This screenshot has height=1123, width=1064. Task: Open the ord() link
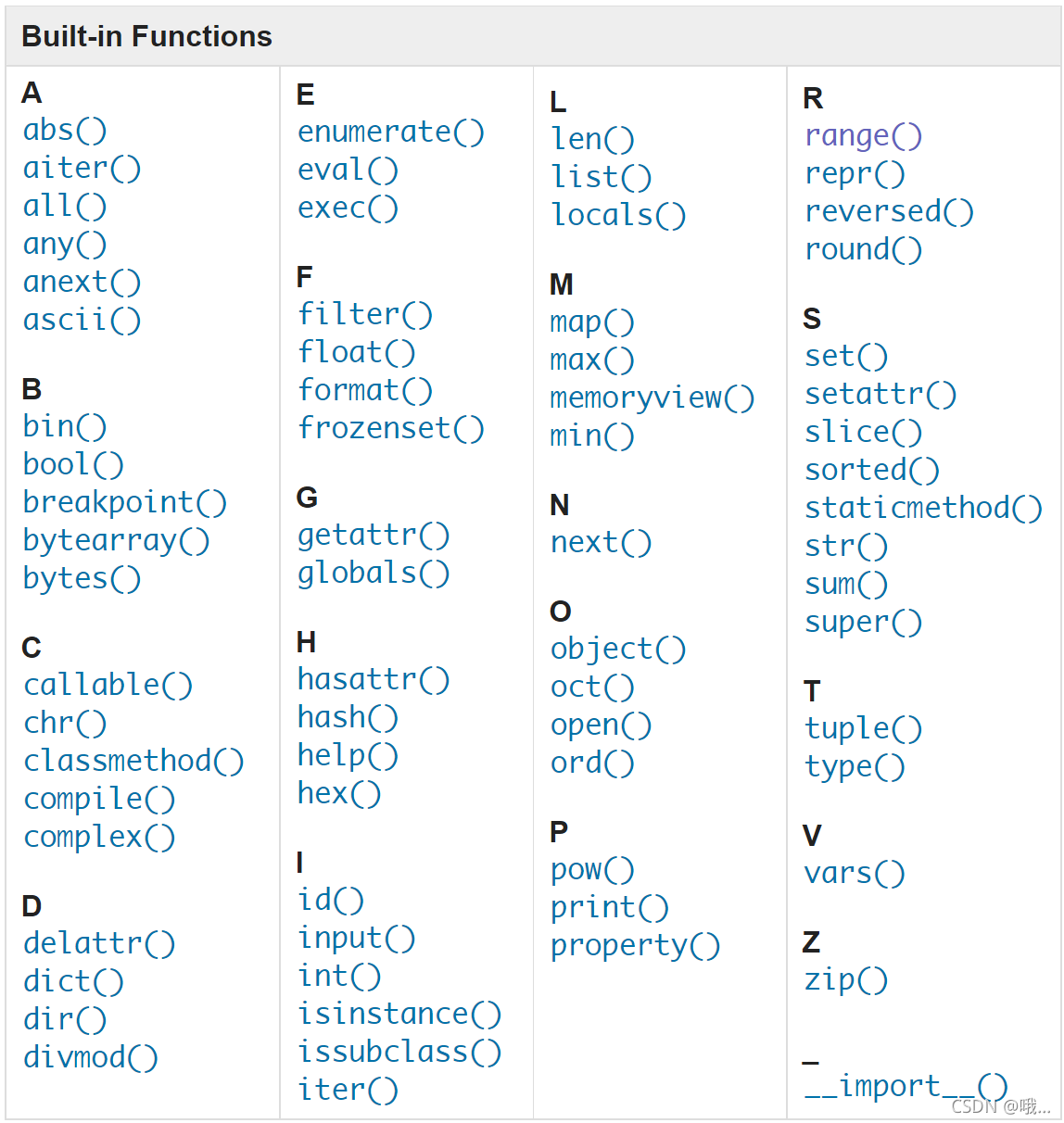[x=592, y=763]
